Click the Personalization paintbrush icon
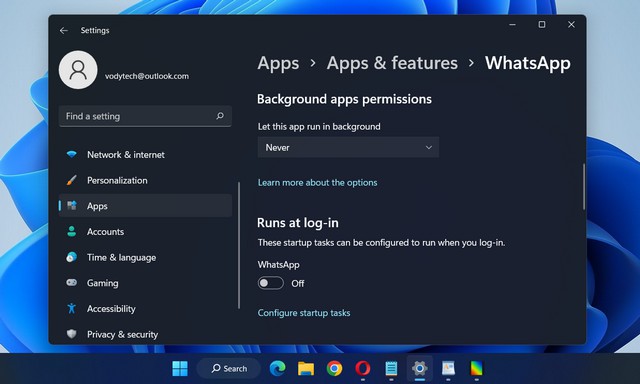This screenshot has width=640, height=384. pyautogui.click(x=71, y=180)
